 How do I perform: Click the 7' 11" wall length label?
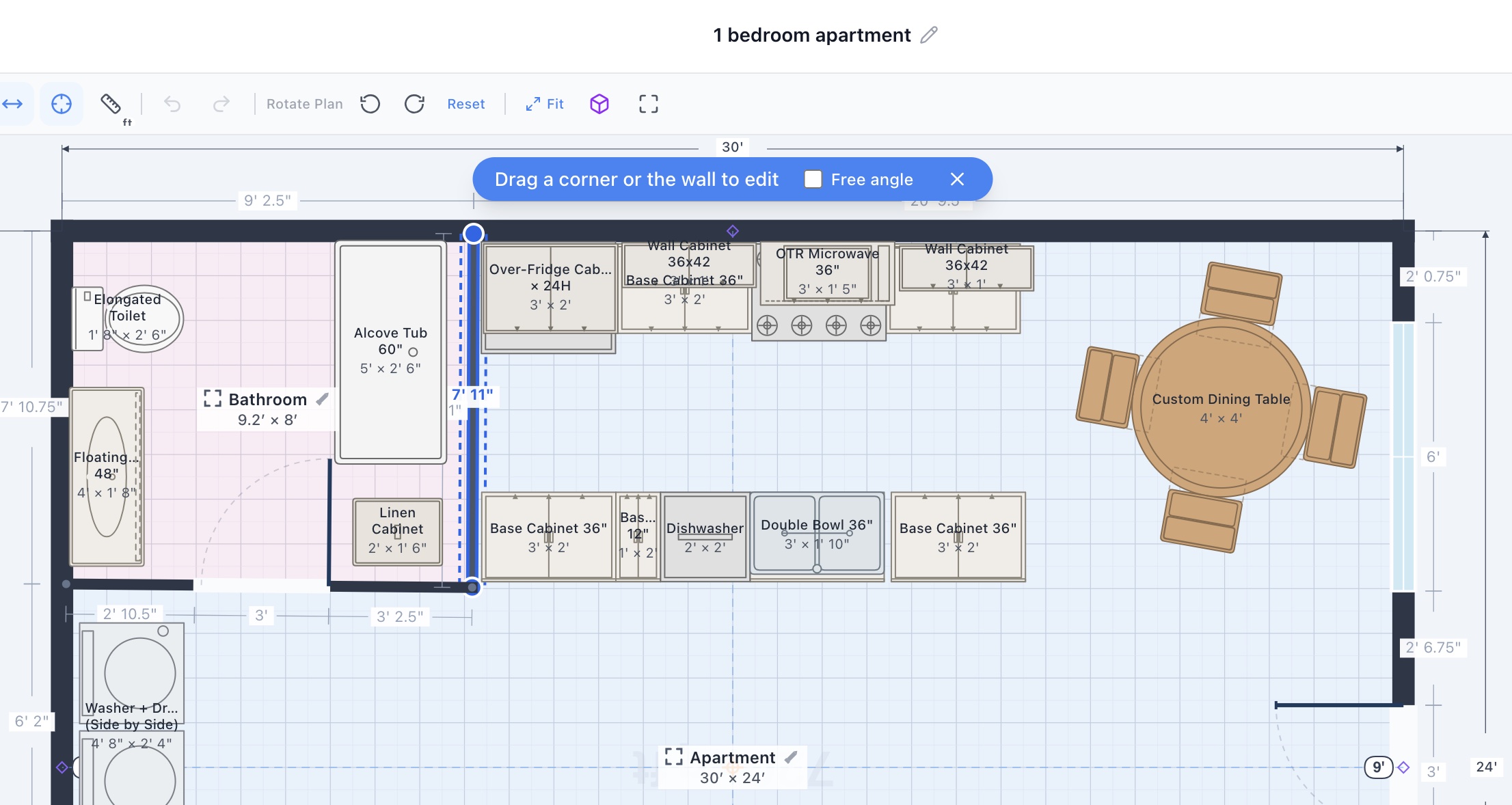click(x=472, y=394)
